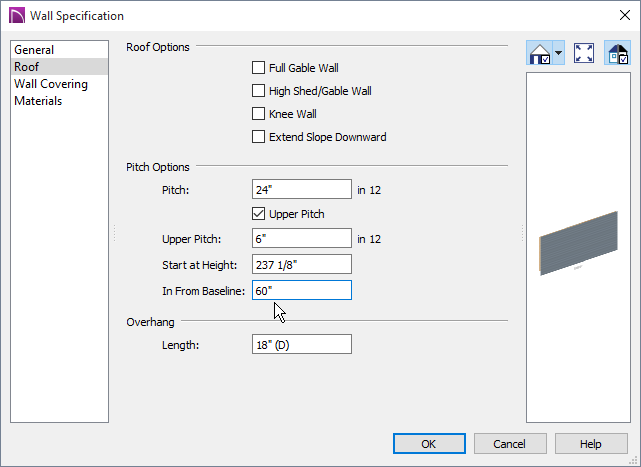
Task: Click the Cancel button
Action: pos(510,444)
